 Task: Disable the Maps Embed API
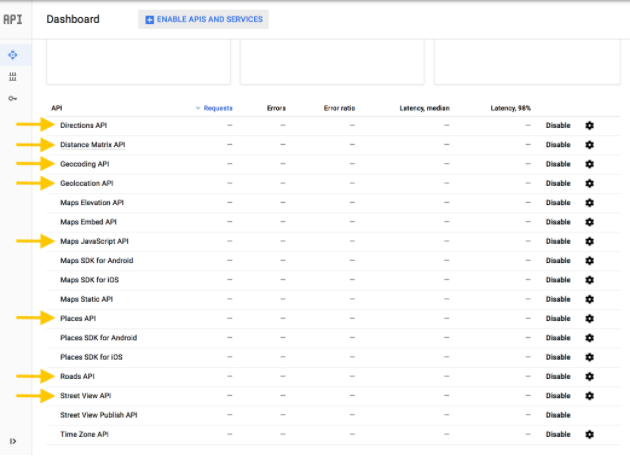[558, 222]
